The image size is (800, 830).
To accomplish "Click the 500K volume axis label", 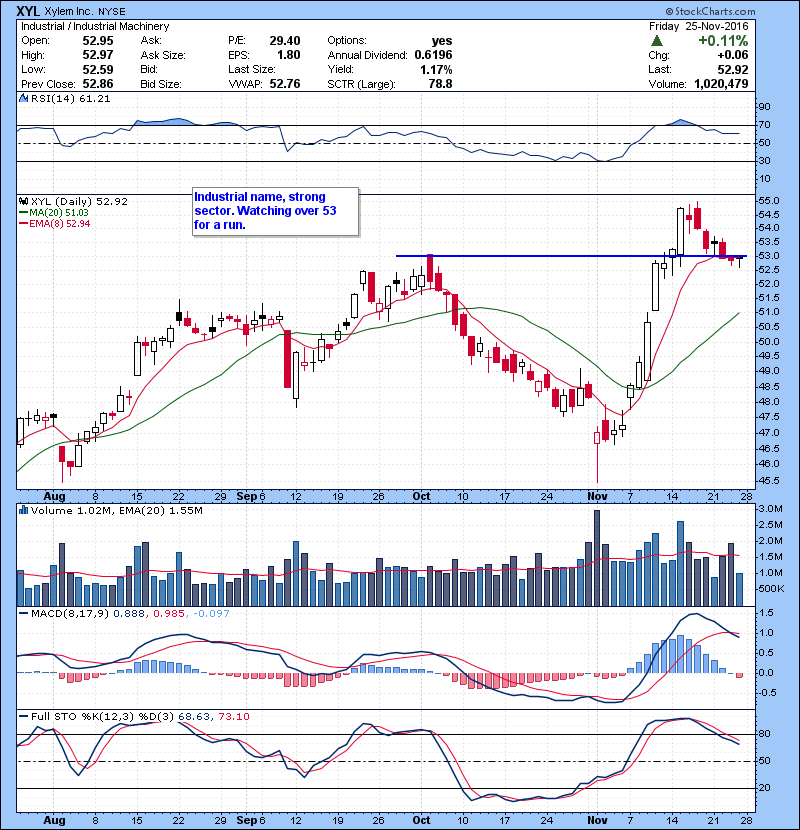I will (771, 589).
